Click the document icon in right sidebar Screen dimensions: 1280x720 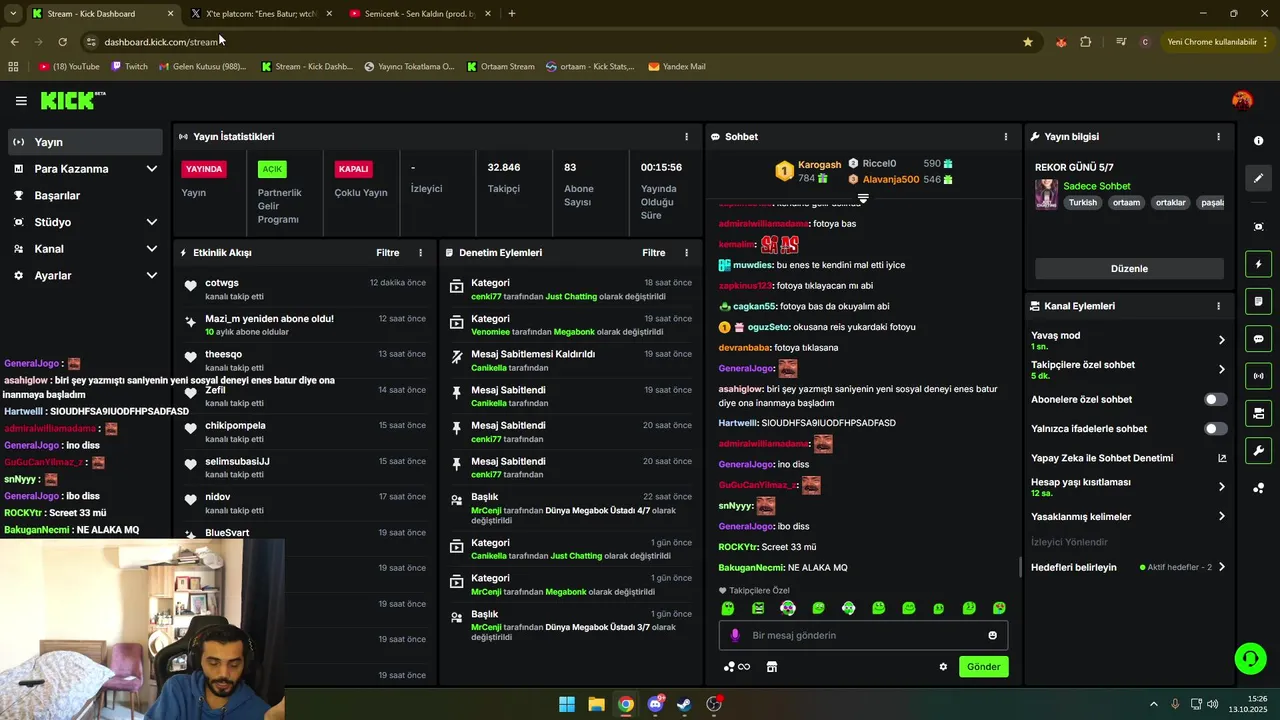pos(1259,301)
